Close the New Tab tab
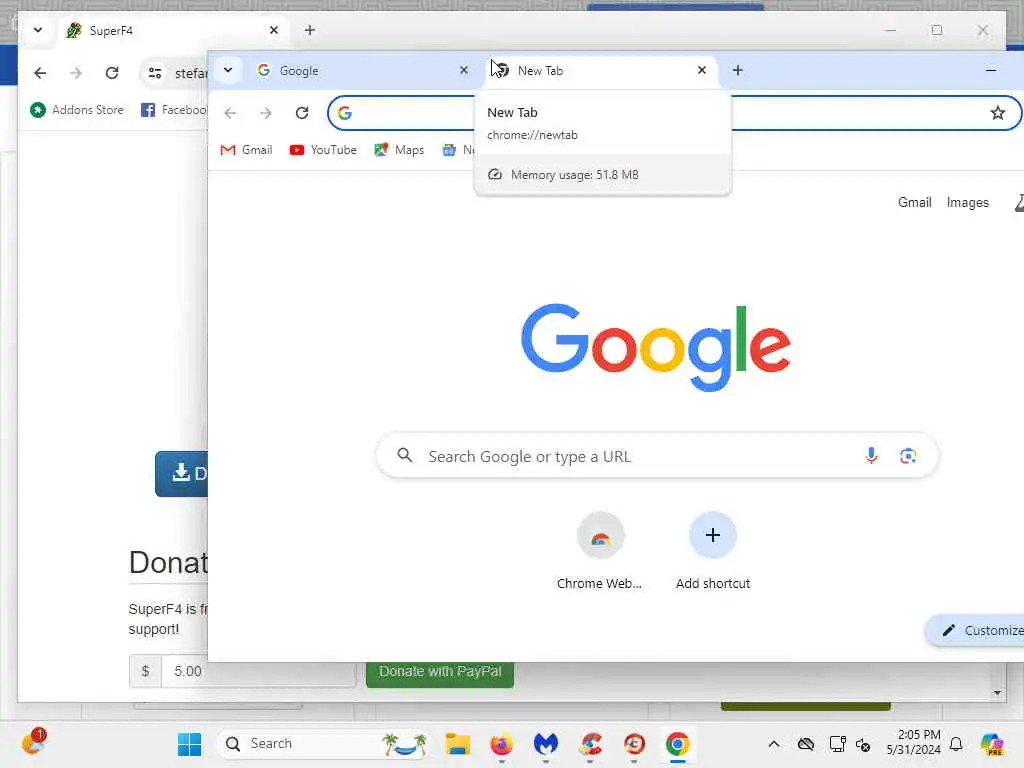Viewport: 1024px width, 768px height. [701, 70]
